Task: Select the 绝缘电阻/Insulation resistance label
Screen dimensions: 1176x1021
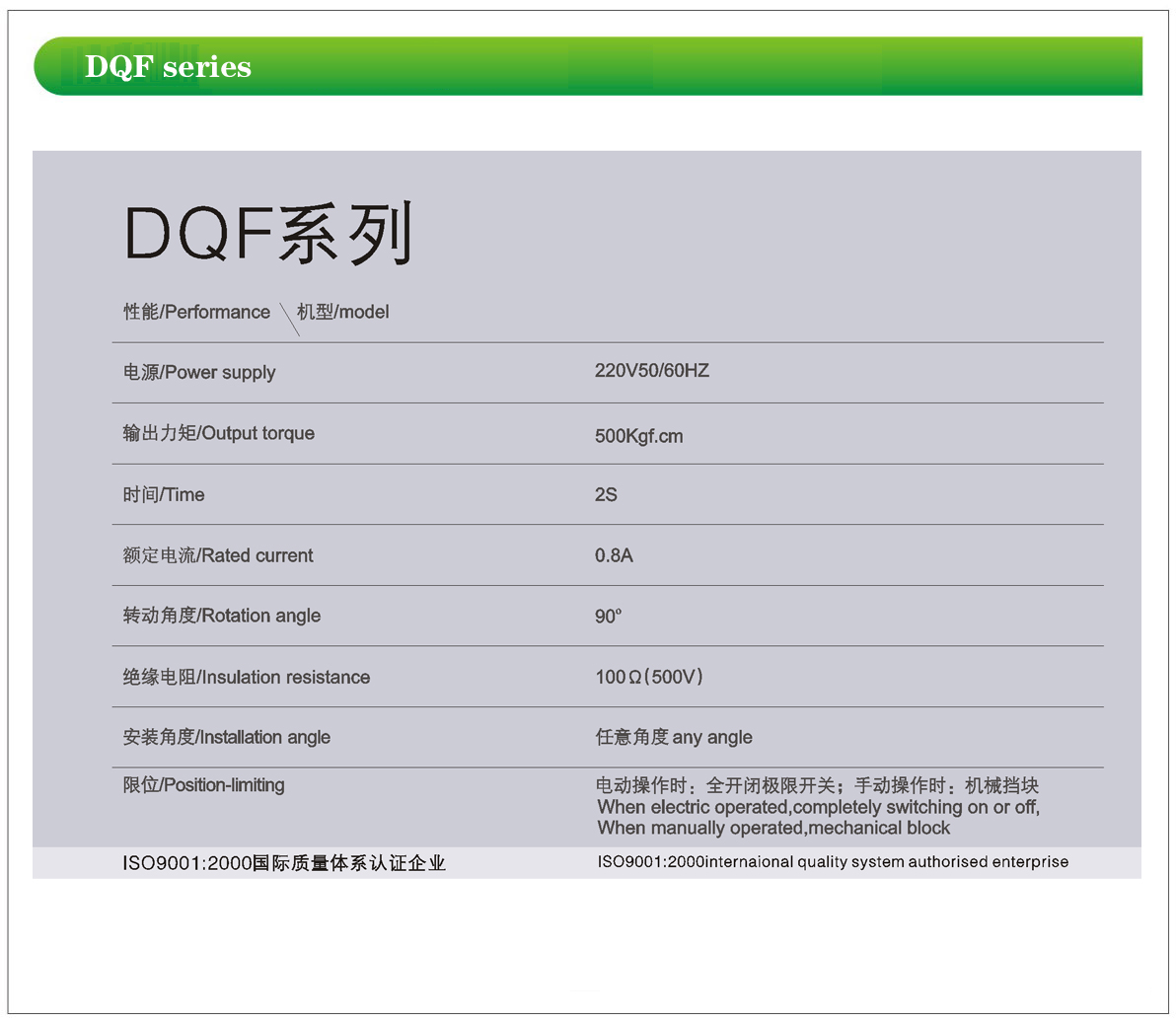Action: 246,677
